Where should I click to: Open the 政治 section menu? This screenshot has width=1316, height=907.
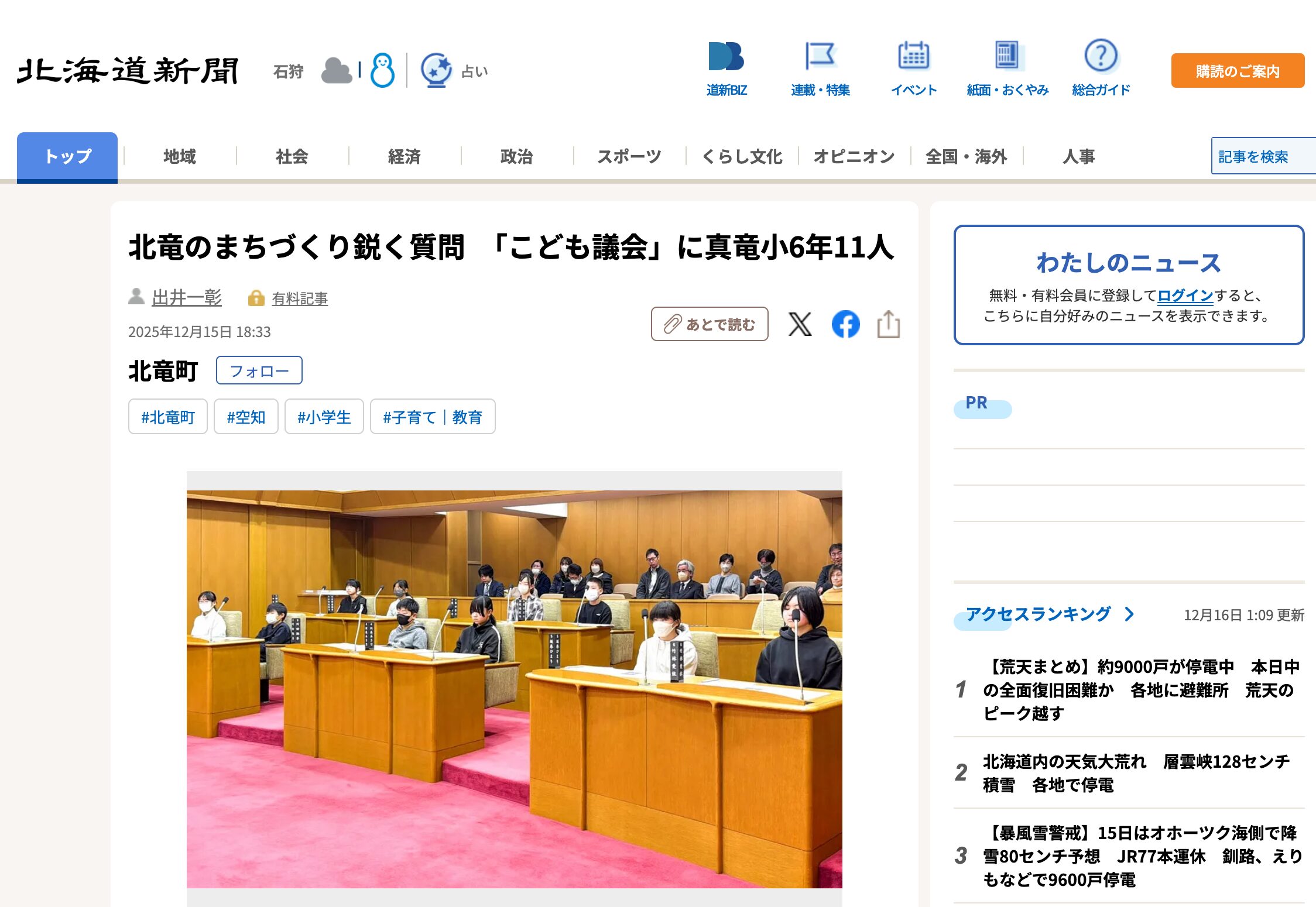click(516, 156)
